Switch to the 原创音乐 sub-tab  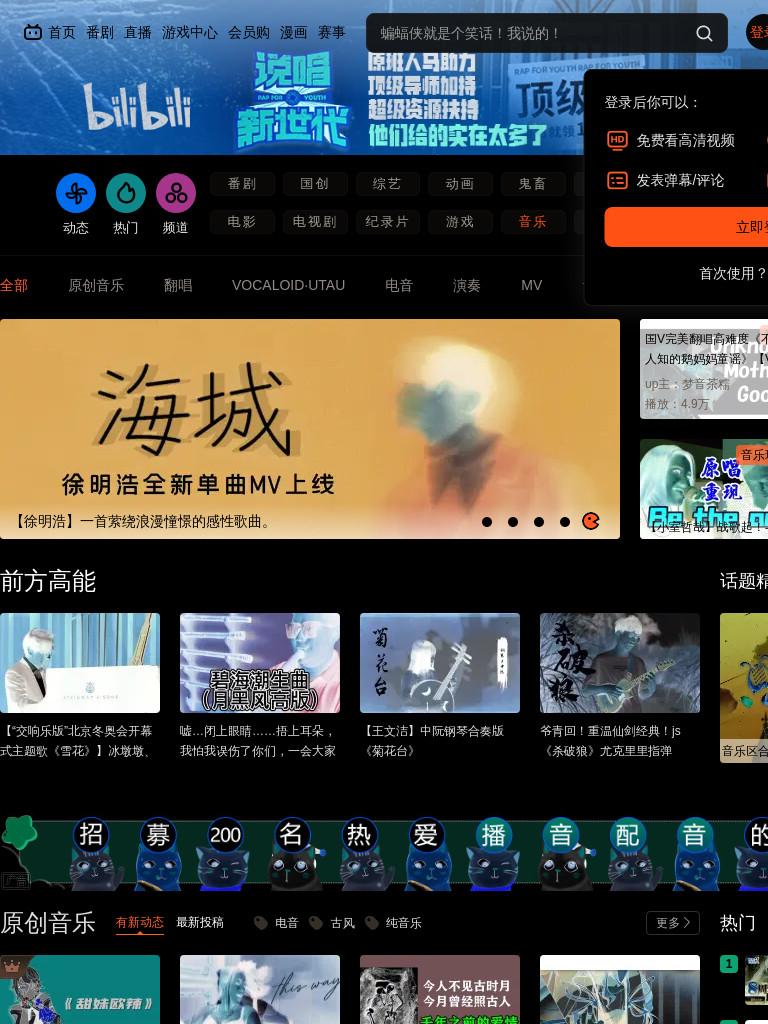point(96,285)
